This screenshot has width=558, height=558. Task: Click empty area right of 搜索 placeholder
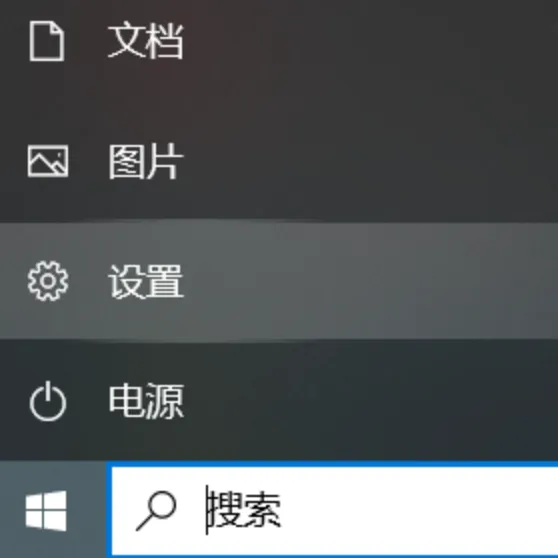click(x=420, y=511)
